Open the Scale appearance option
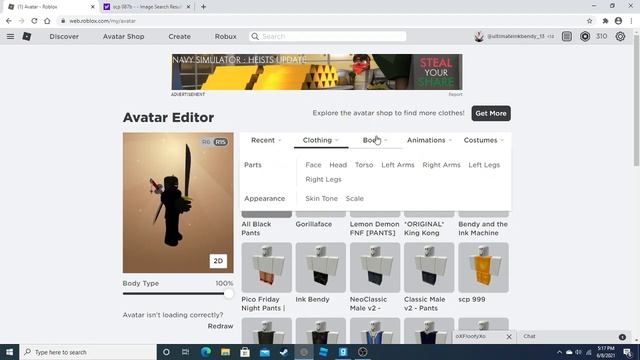This screenshot has height=360, width=640. coord(355,198)
